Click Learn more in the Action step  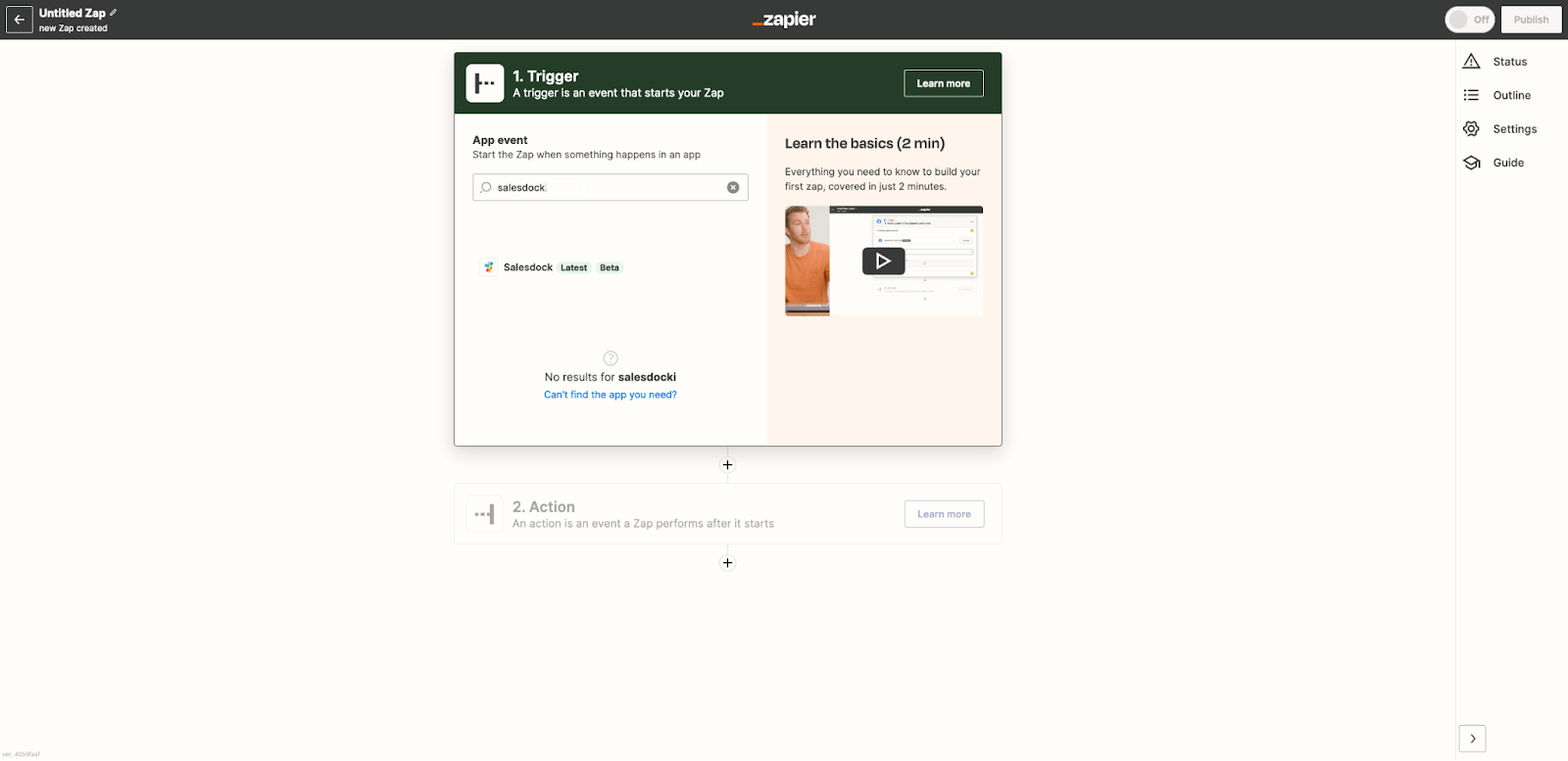click(x=944, y=514)
